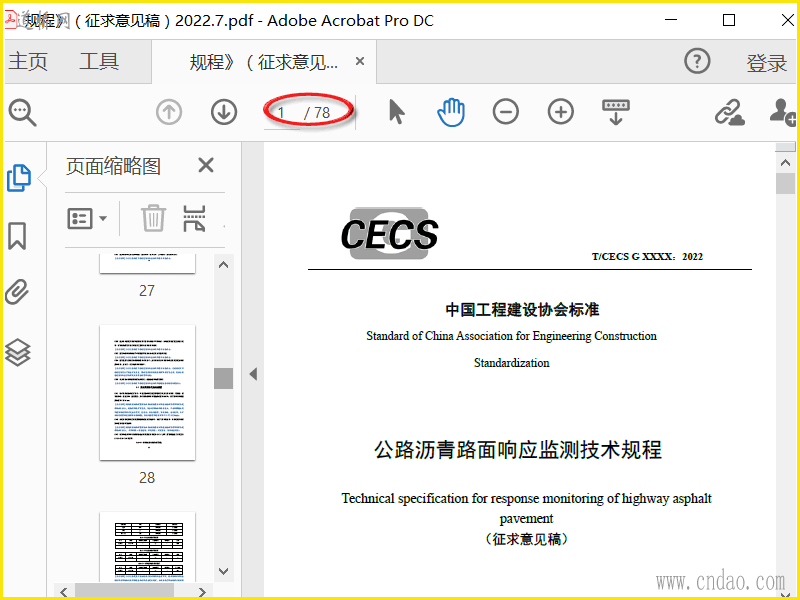Close the 页面缩略图 panel
The image size is (800, 600).
(206, 165)
